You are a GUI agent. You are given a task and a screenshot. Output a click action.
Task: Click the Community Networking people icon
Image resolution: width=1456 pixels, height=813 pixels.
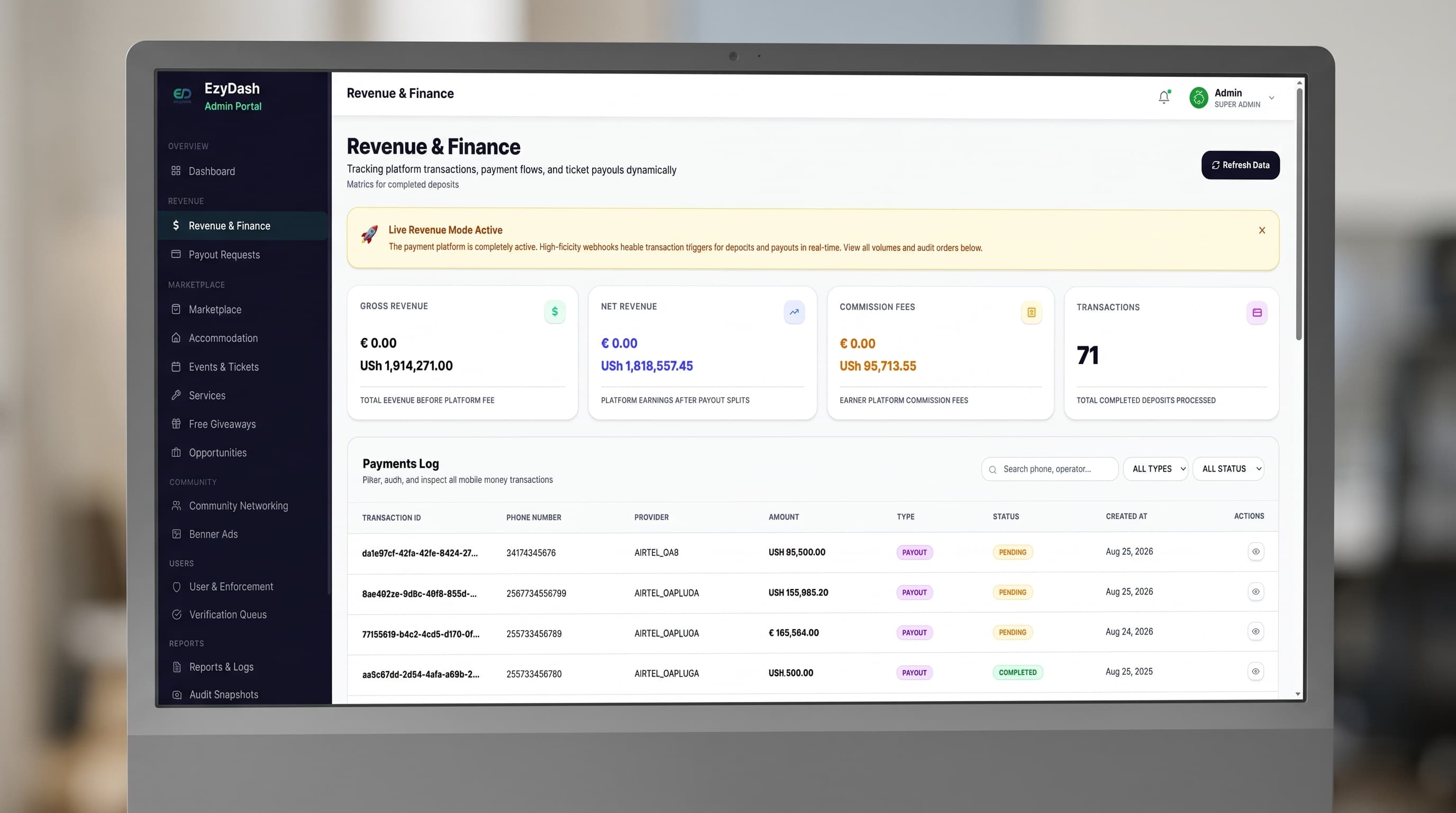click(176, 505)
